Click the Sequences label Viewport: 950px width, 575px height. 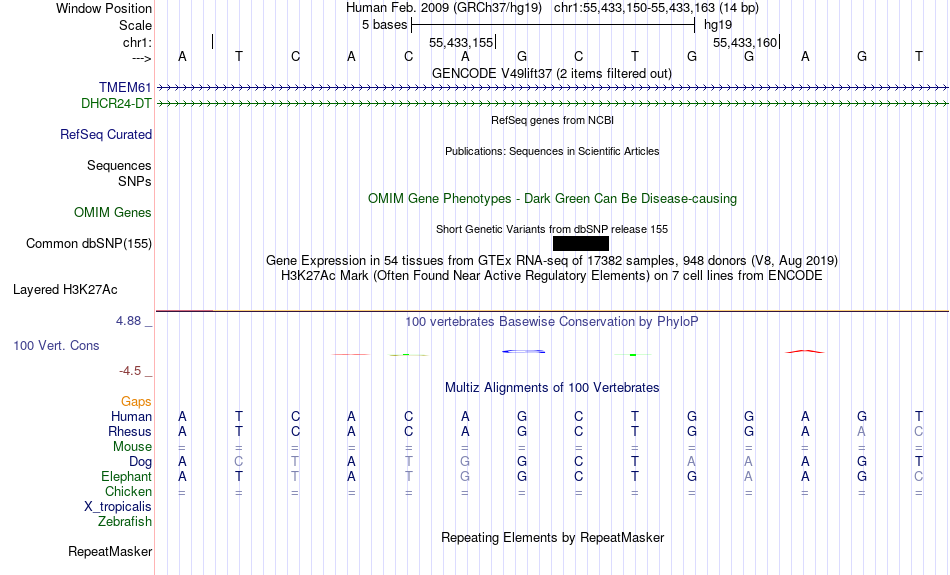pyautogui.click(x=119, y=165)
